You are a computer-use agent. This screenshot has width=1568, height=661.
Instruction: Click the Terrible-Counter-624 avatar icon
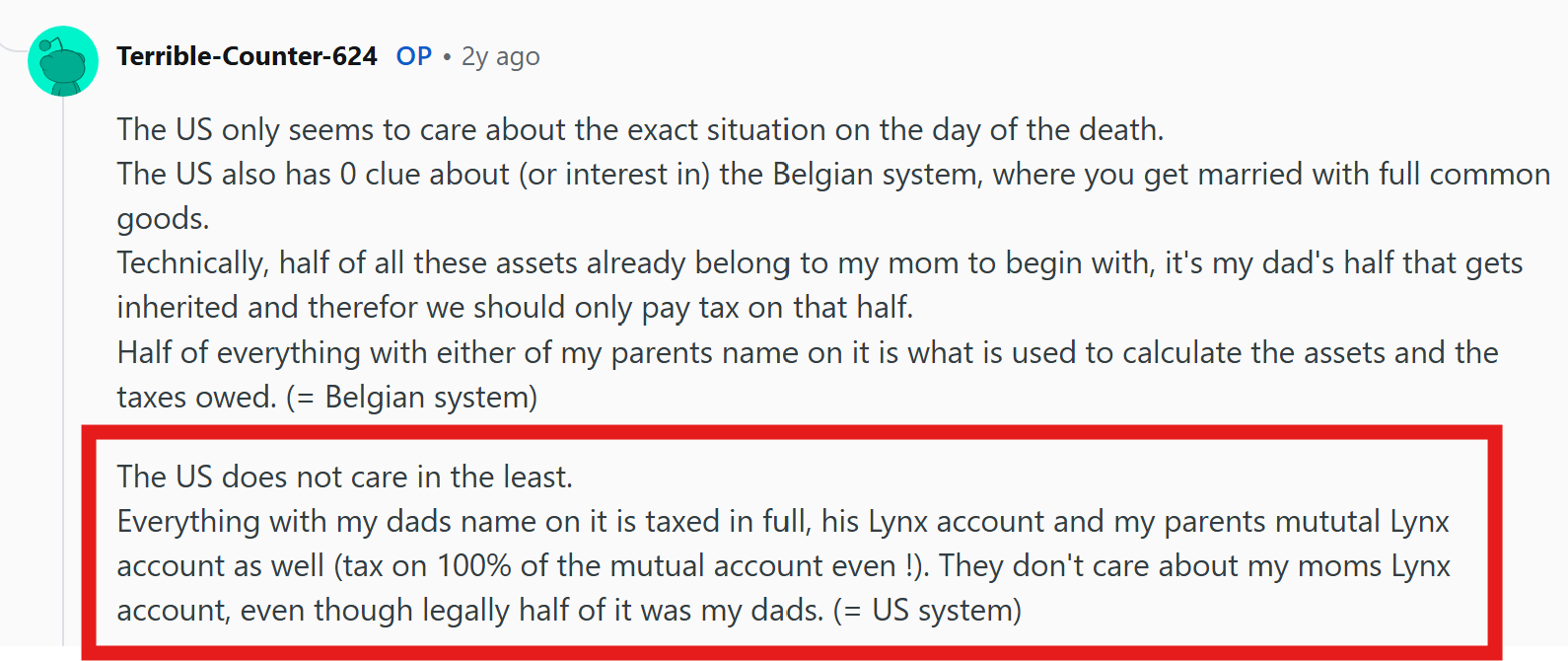coord(63,61)
